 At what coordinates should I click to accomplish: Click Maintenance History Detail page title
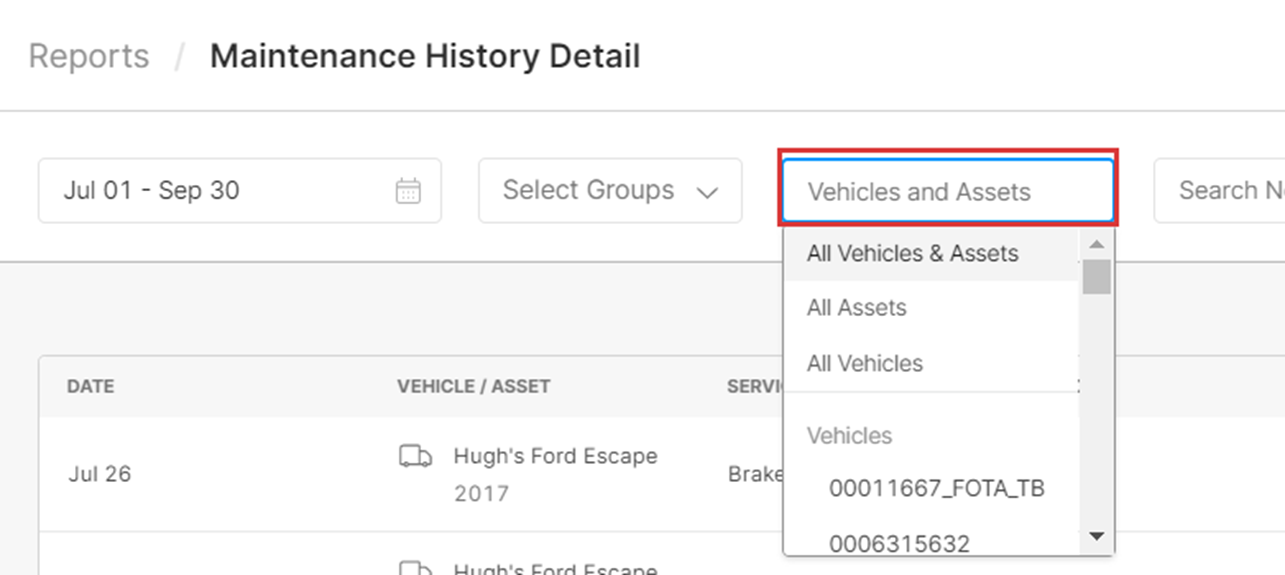(425, 56)
